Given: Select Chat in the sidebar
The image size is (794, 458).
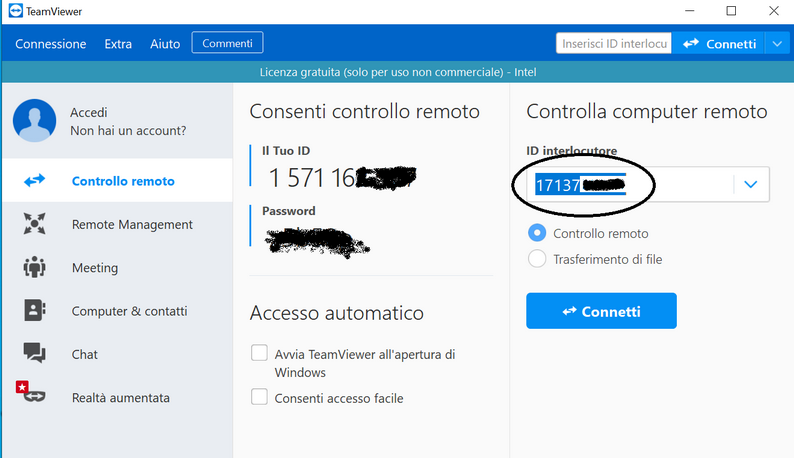Looking at the screenshot, I should pos(117,354).
